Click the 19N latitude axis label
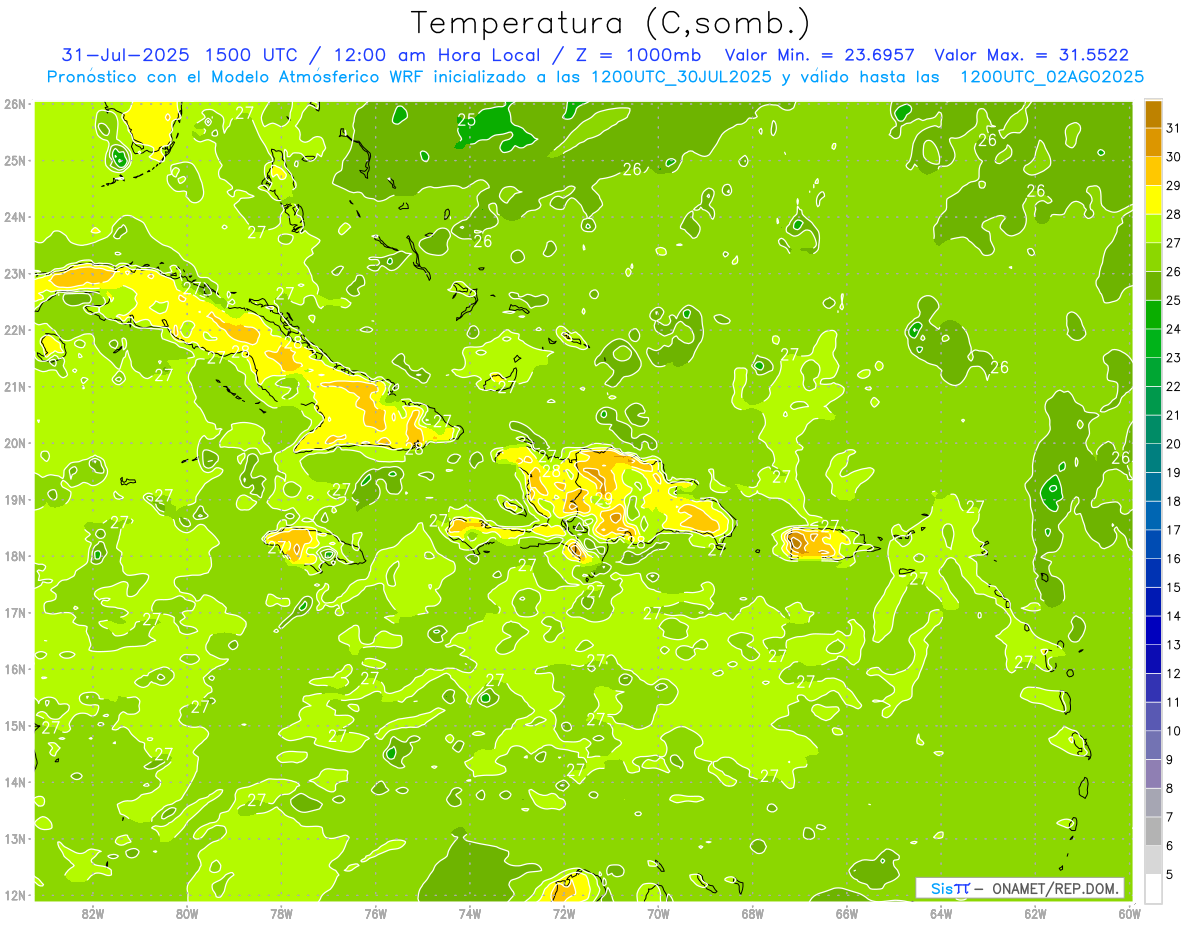 click(x=14, y=499)
